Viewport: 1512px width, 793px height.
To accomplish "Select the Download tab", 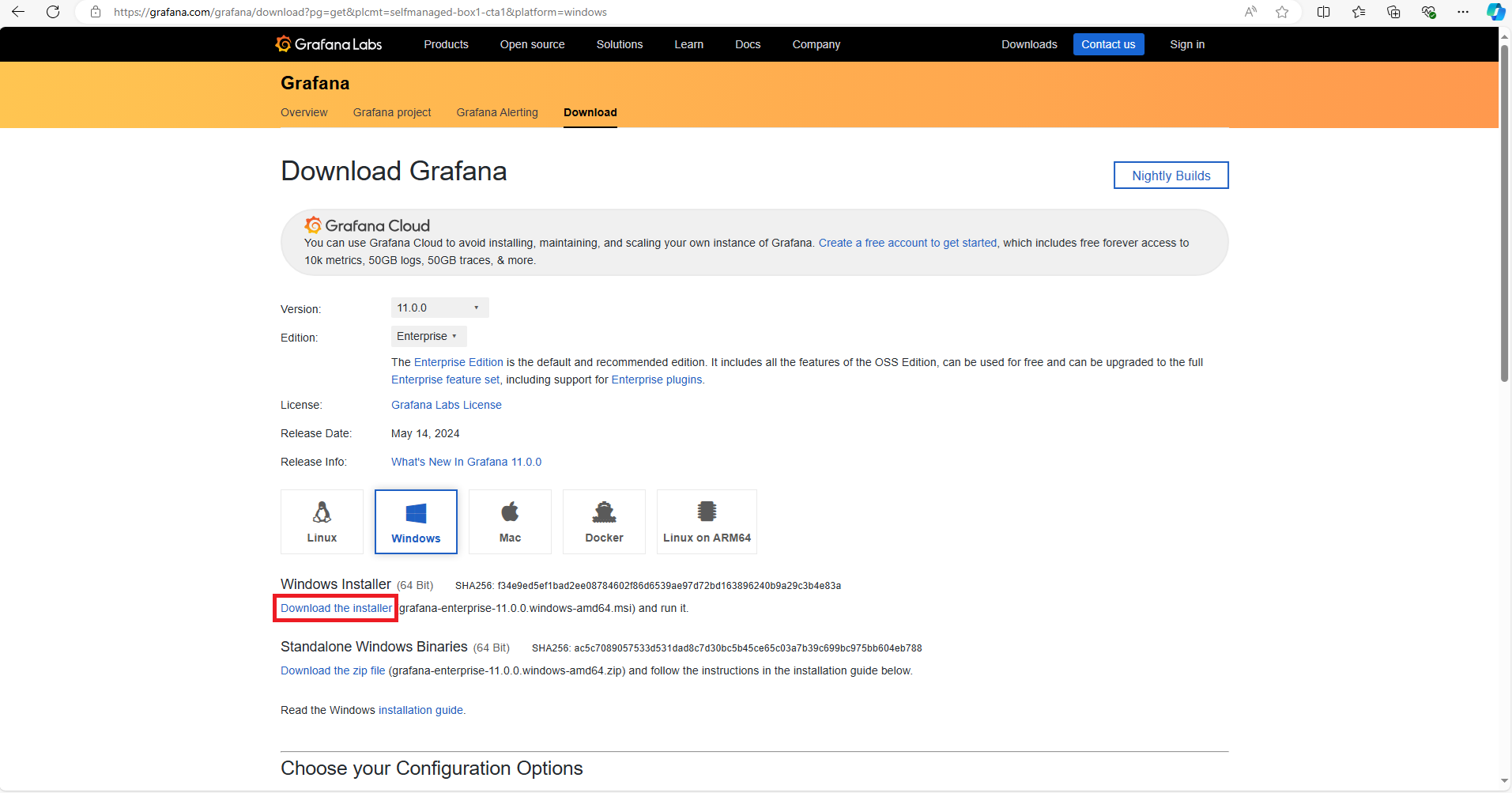I will click(590, 112).
